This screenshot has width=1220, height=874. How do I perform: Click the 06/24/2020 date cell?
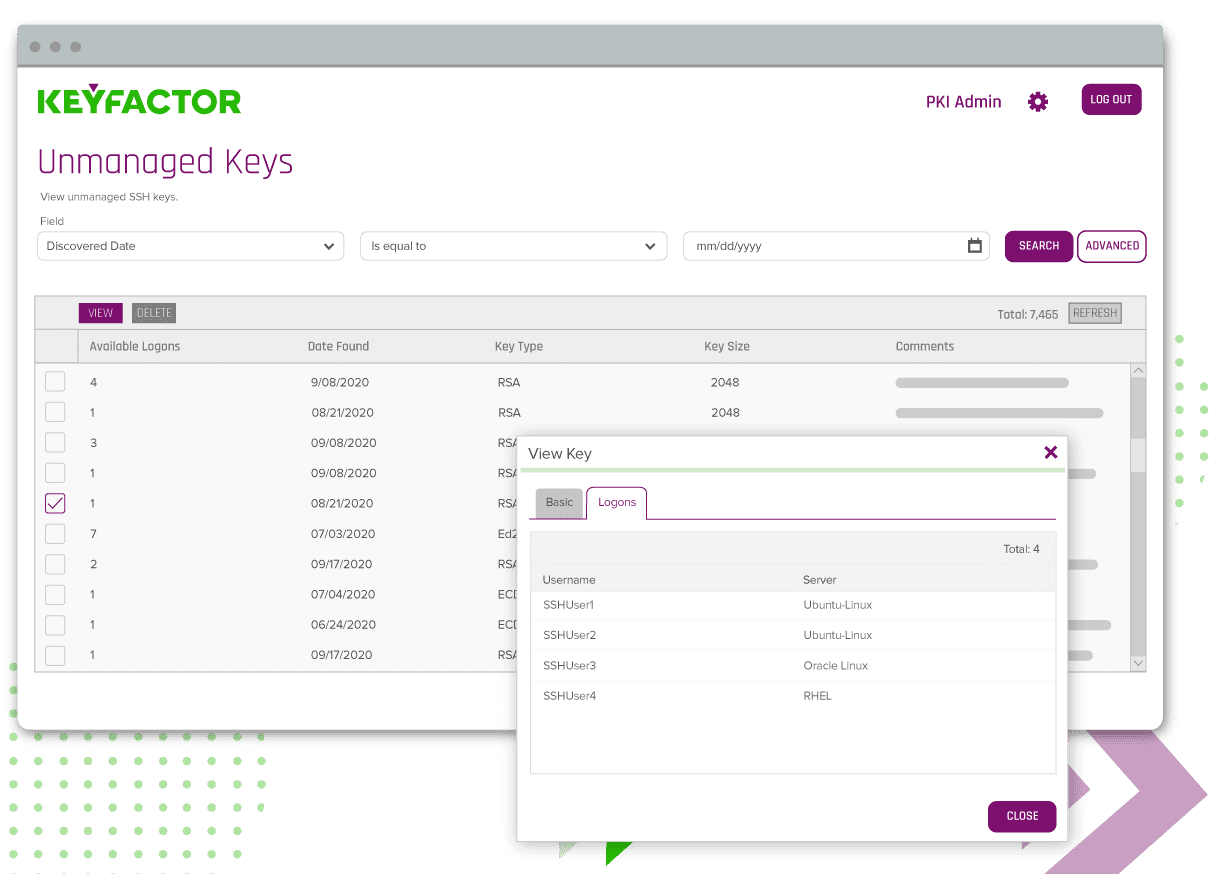[343, 625]
